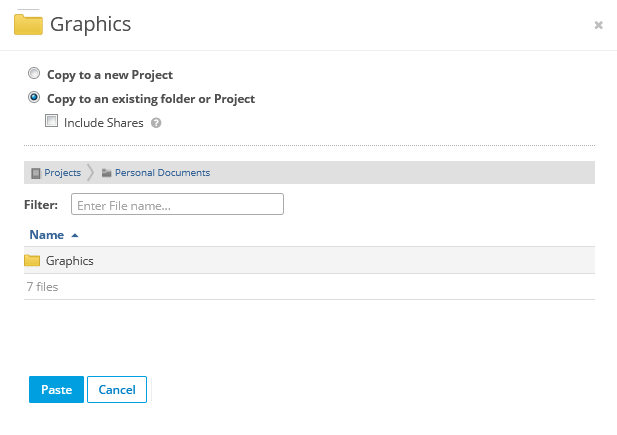Click the folder icon in the Graphics row
The width and height of the screenshot is (617, 435).
pos(32,260)
